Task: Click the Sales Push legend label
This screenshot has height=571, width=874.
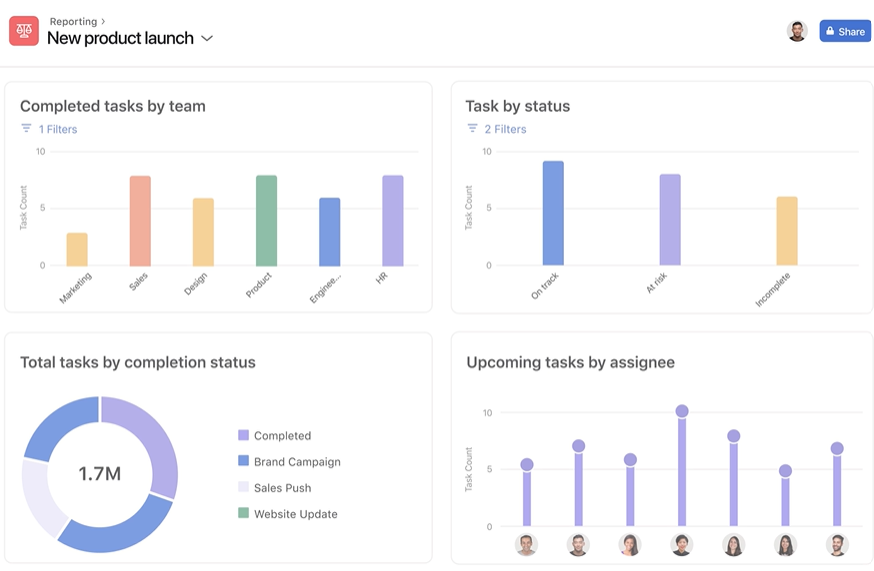Action: click(x=283, y=488)
